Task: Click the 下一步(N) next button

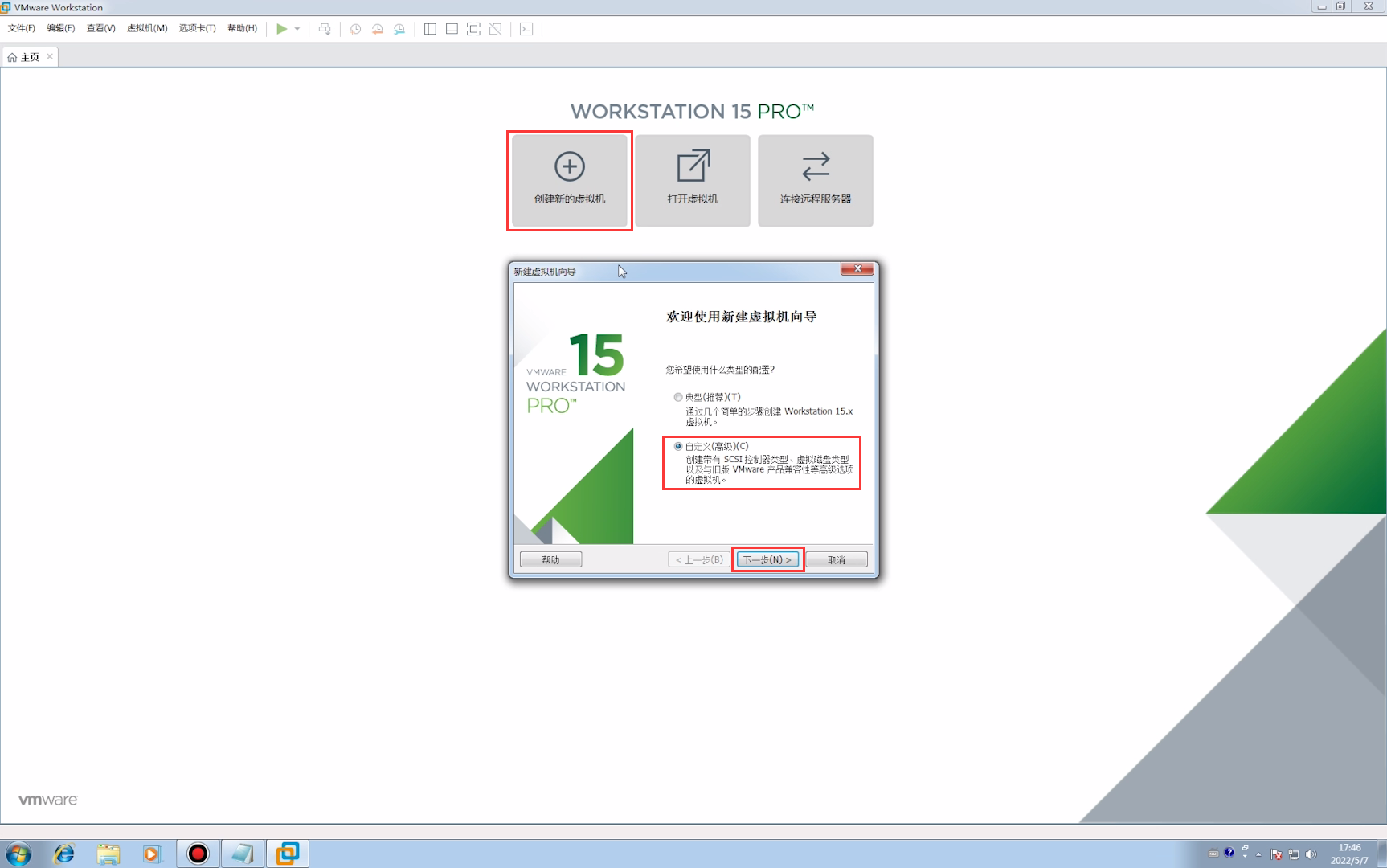Action: click(767, 559)
